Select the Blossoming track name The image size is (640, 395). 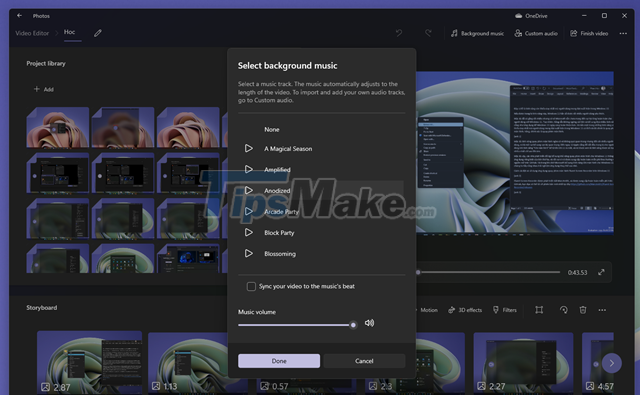280,254
